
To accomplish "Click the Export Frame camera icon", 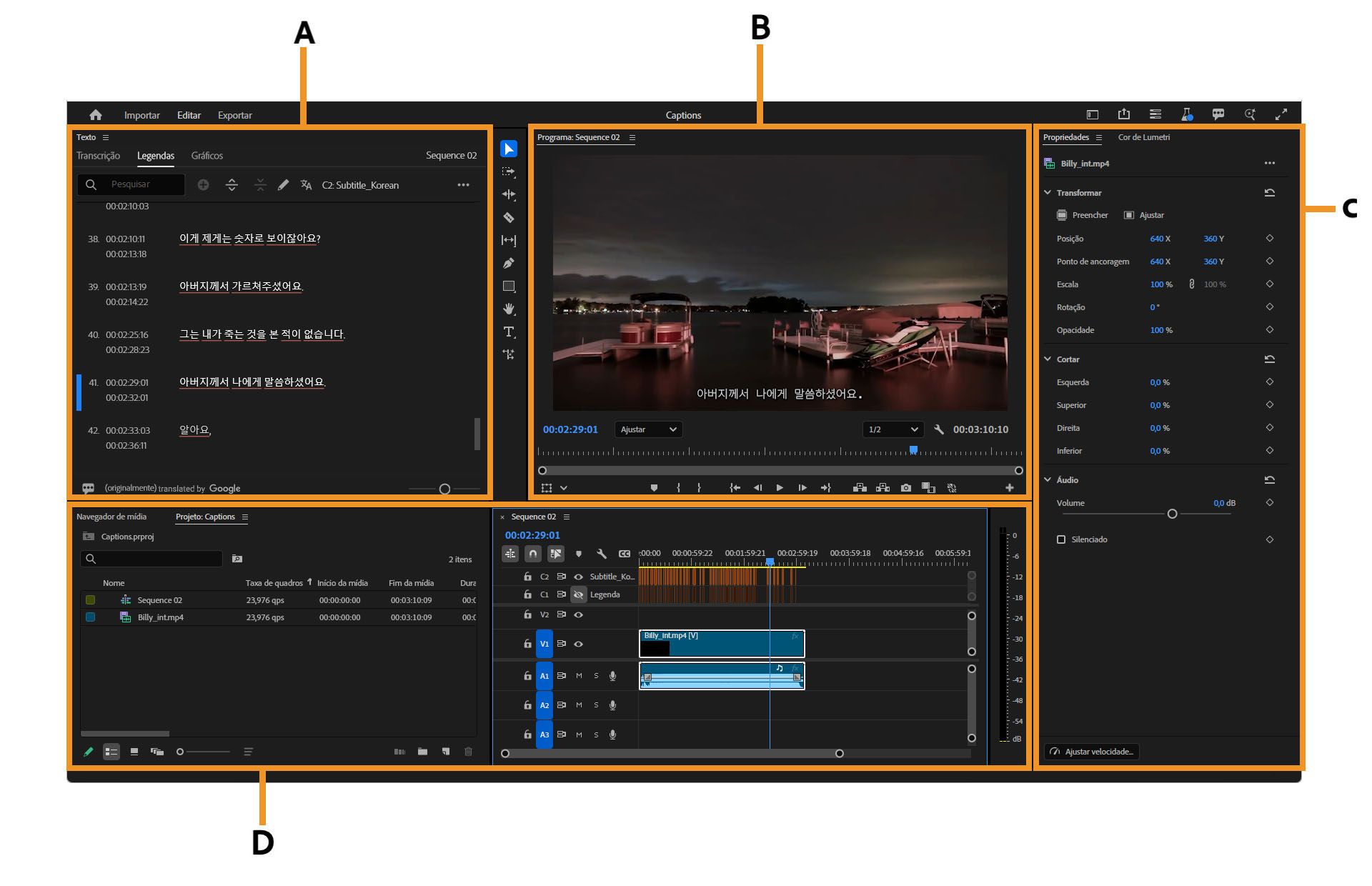I will pos(906,488).
